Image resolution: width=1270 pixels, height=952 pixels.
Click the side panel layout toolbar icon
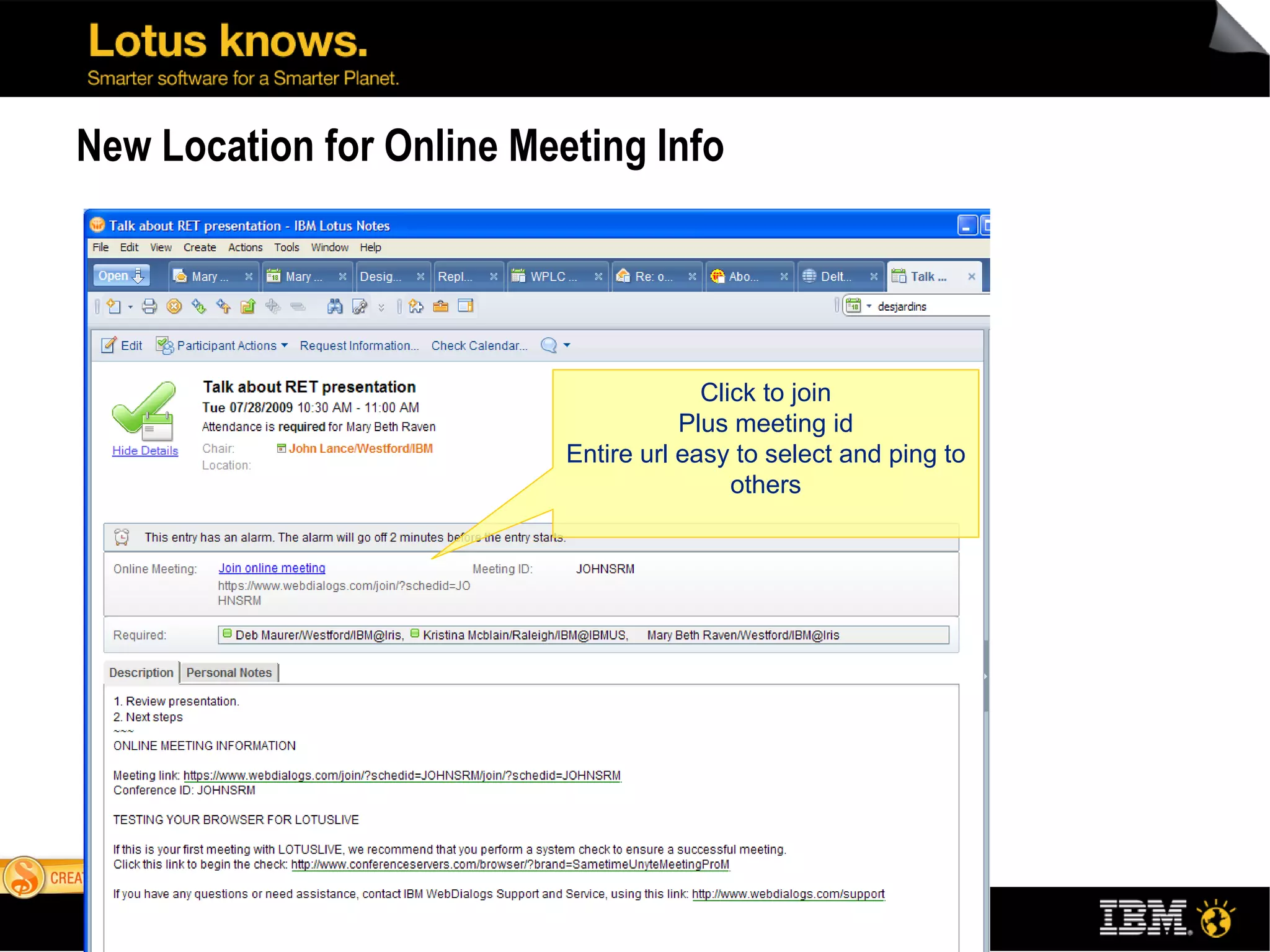click(x=466, y=306)
